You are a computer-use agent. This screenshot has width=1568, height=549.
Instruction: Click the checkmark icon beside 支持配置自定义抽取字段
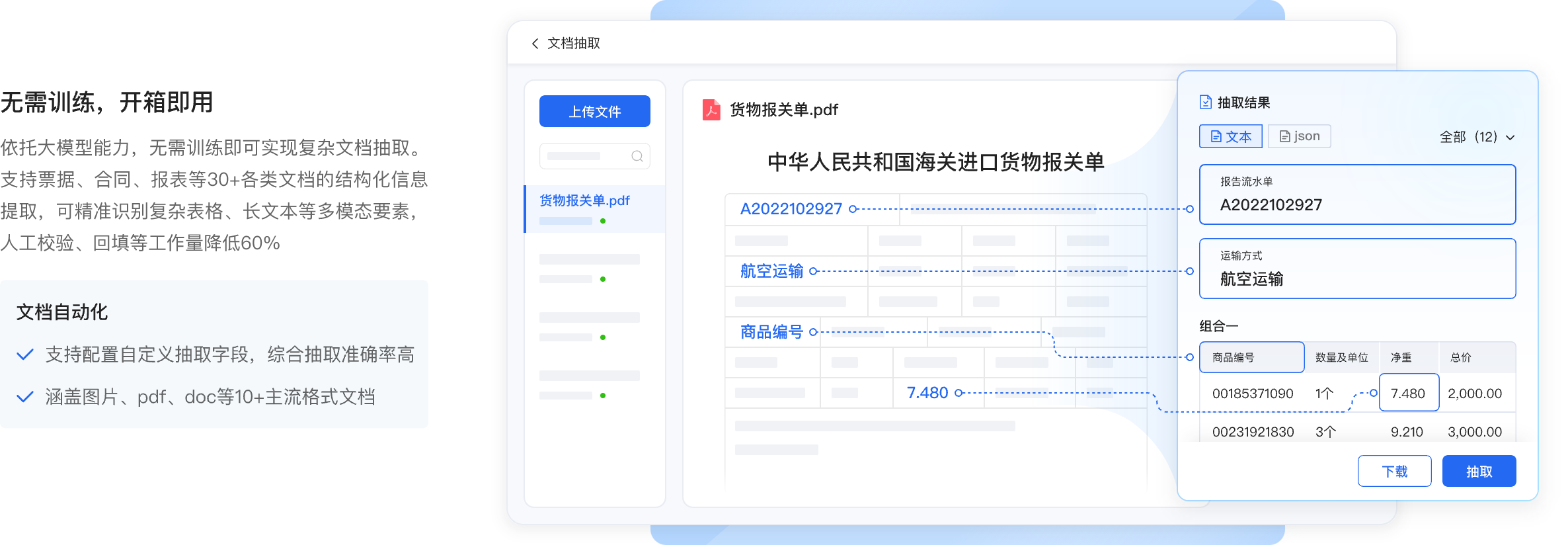(x=25, y=355)
